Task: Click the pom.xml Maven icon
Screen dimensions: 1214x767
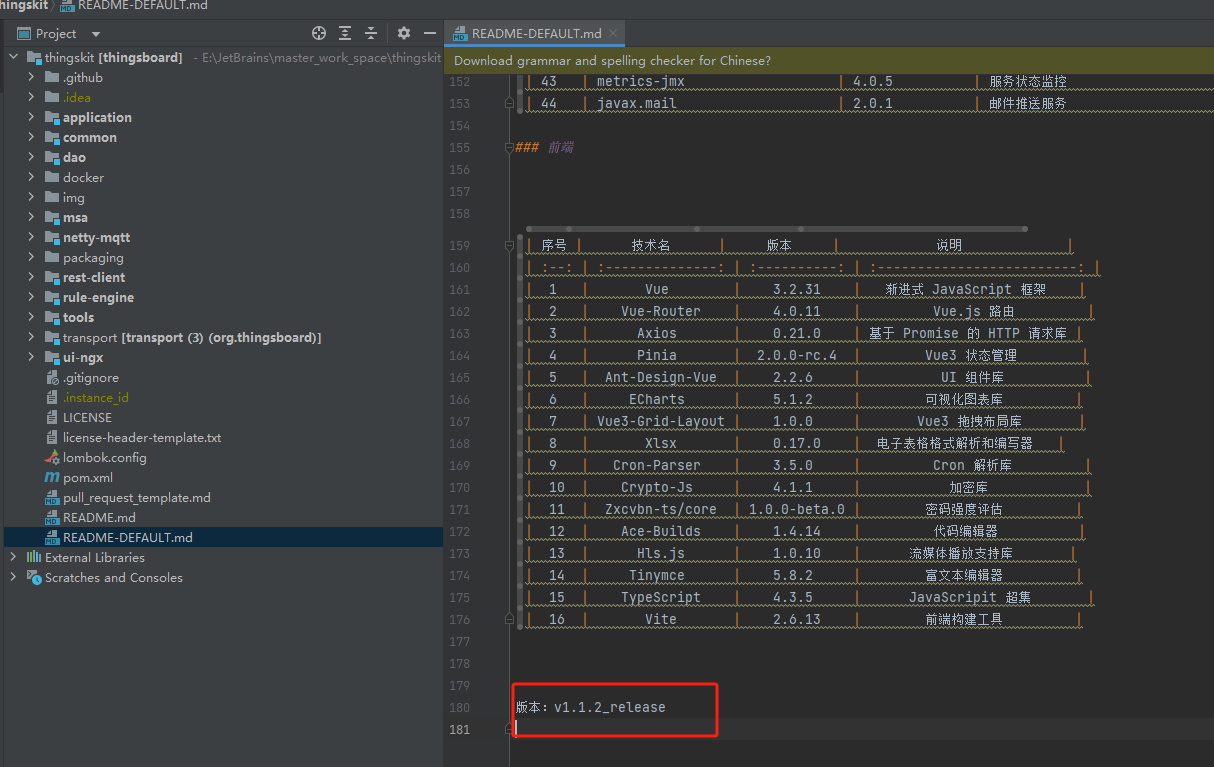Action: click(x=53, y=477)
